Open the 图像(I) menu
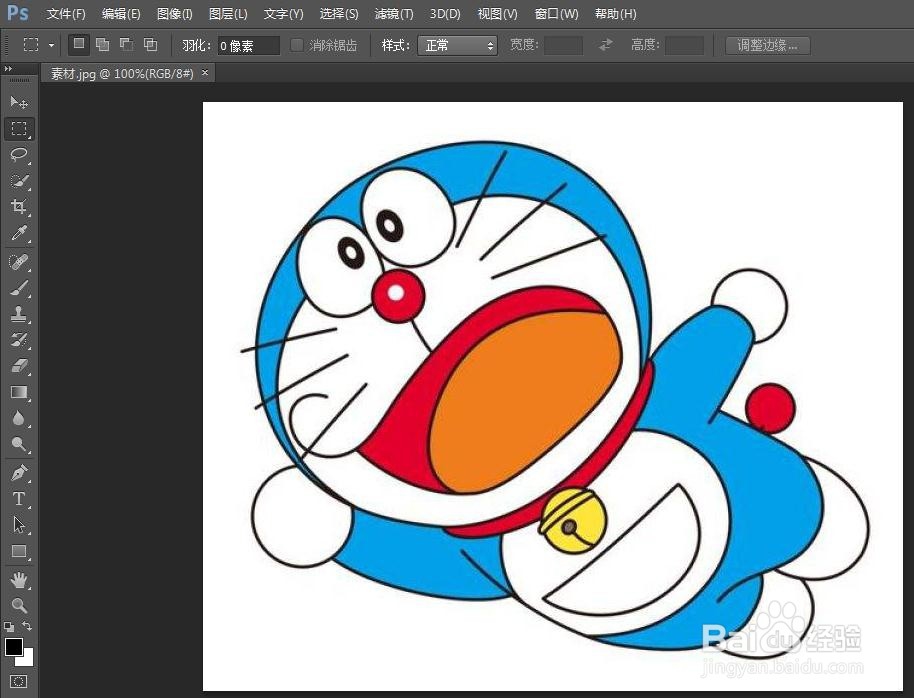Viewport: 914px width, 698px height. click(174, 13)
